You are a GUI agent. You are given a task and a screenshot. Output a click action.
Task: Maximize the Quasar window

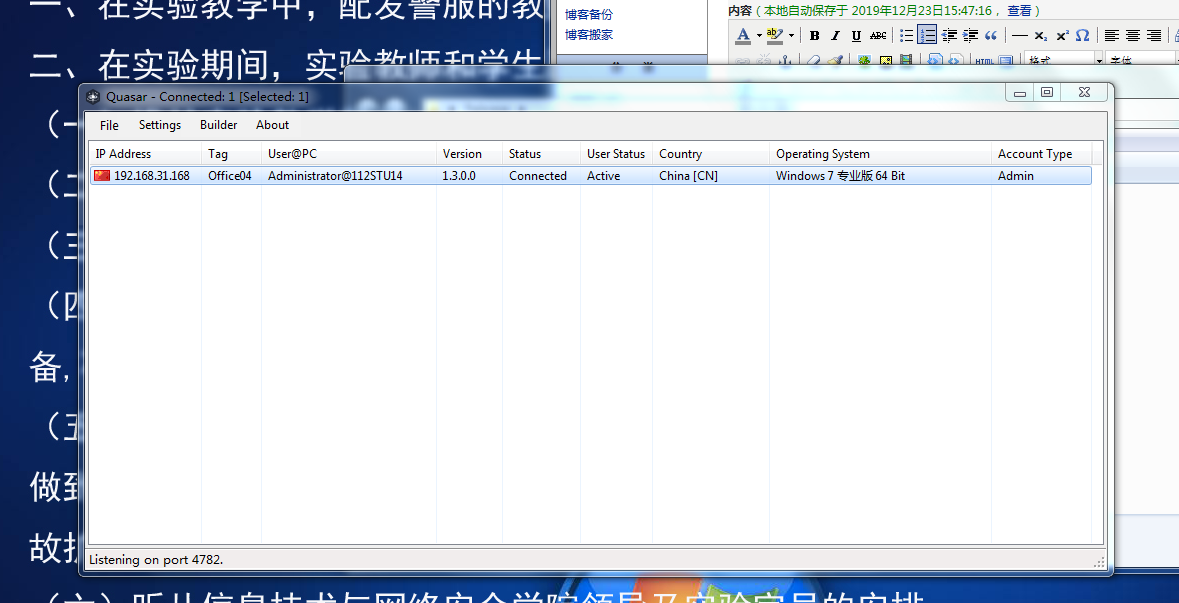1047,92
